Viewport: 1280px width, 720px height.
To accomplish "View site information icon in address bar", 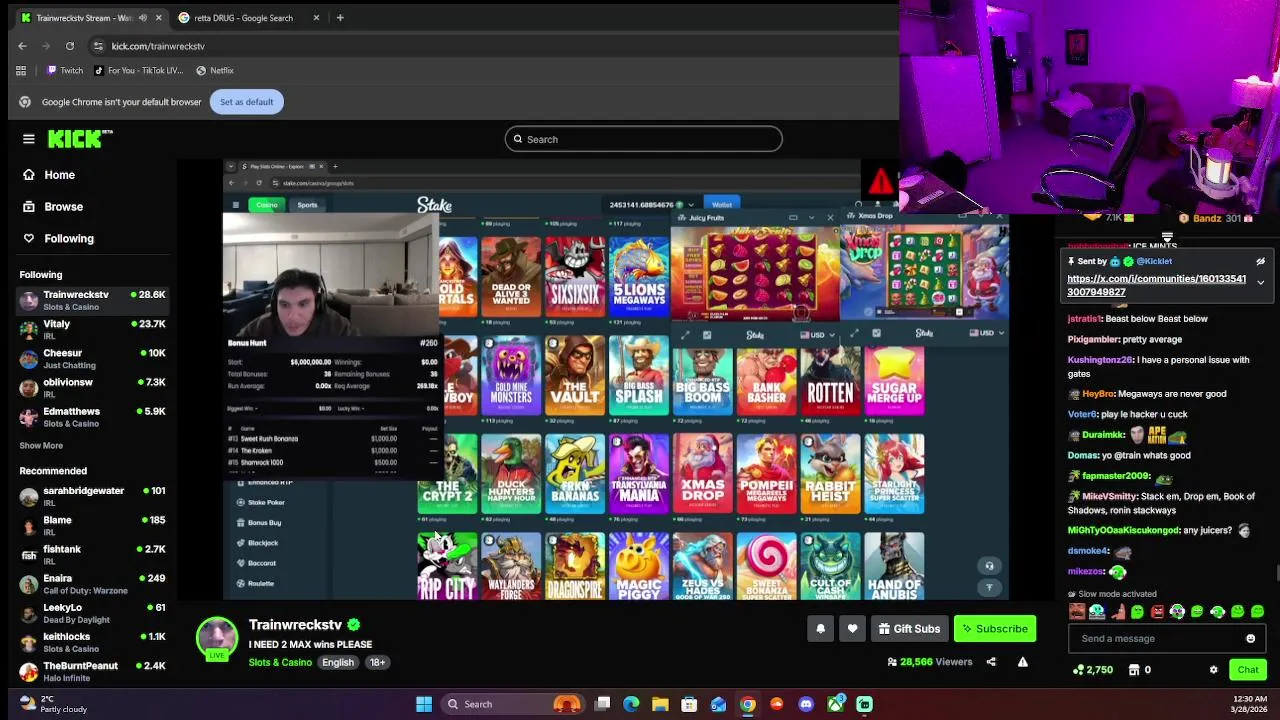I will 98,46.
